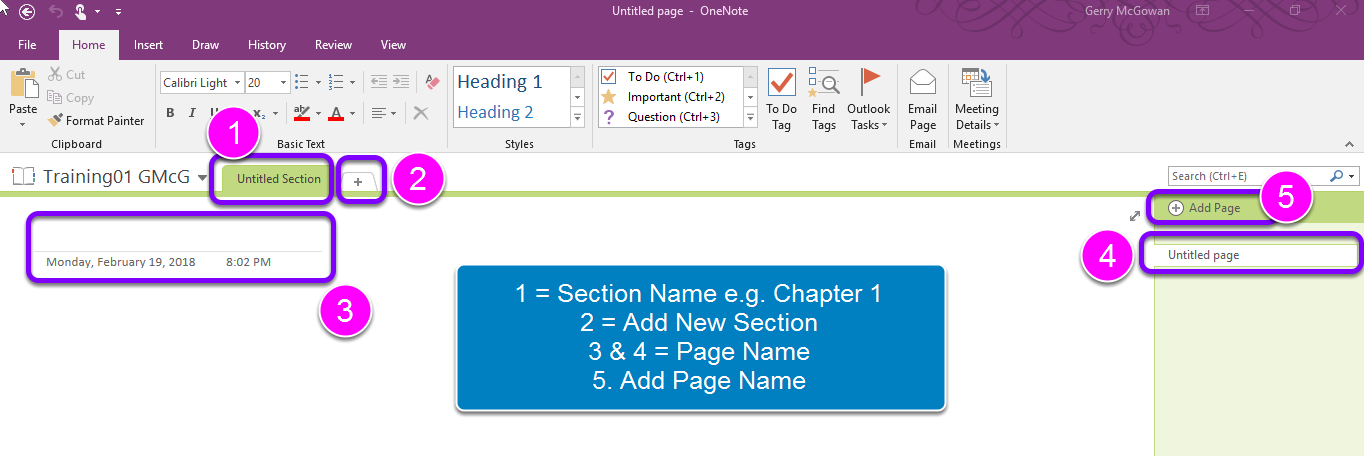
Task: Click Copy in the Clipboard group
Action: (70, 98)
